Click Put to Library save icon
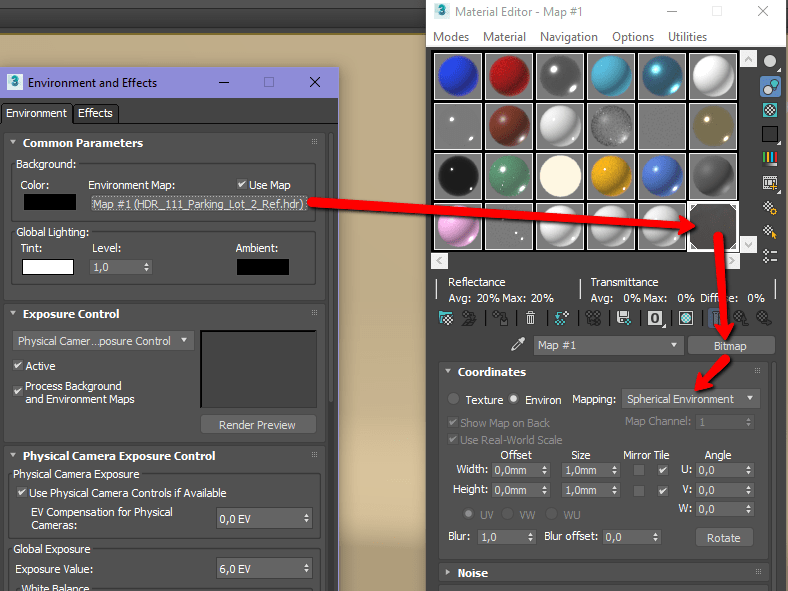This screenshot has width=788, height=591. point(624,318)
